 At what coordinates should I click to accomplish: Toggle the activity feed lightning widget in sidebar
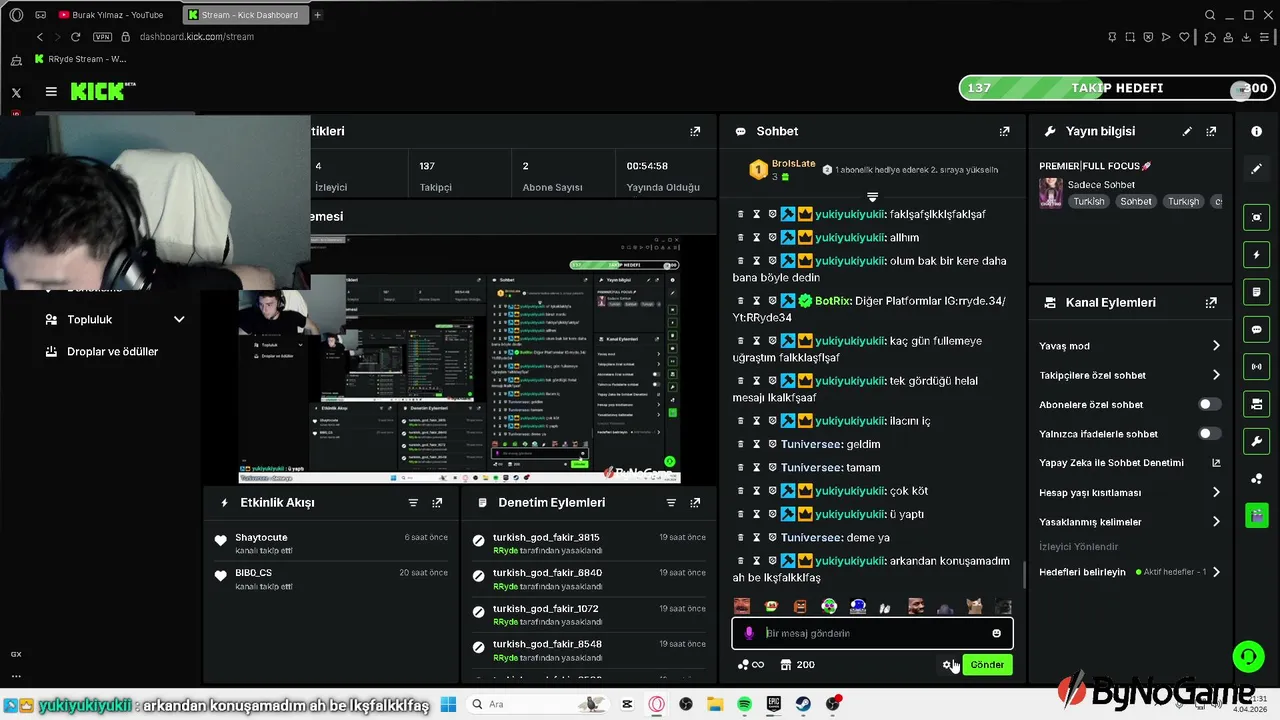click(1257, 255)
